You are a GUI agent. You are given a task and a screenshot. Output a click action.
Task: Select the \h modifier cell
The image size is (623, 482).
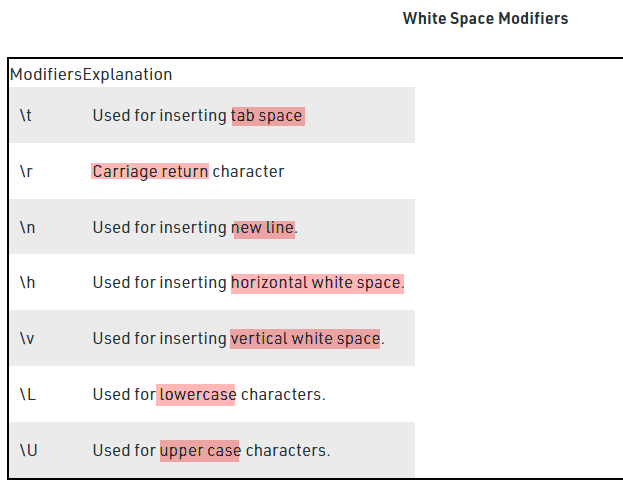(27, 283)
